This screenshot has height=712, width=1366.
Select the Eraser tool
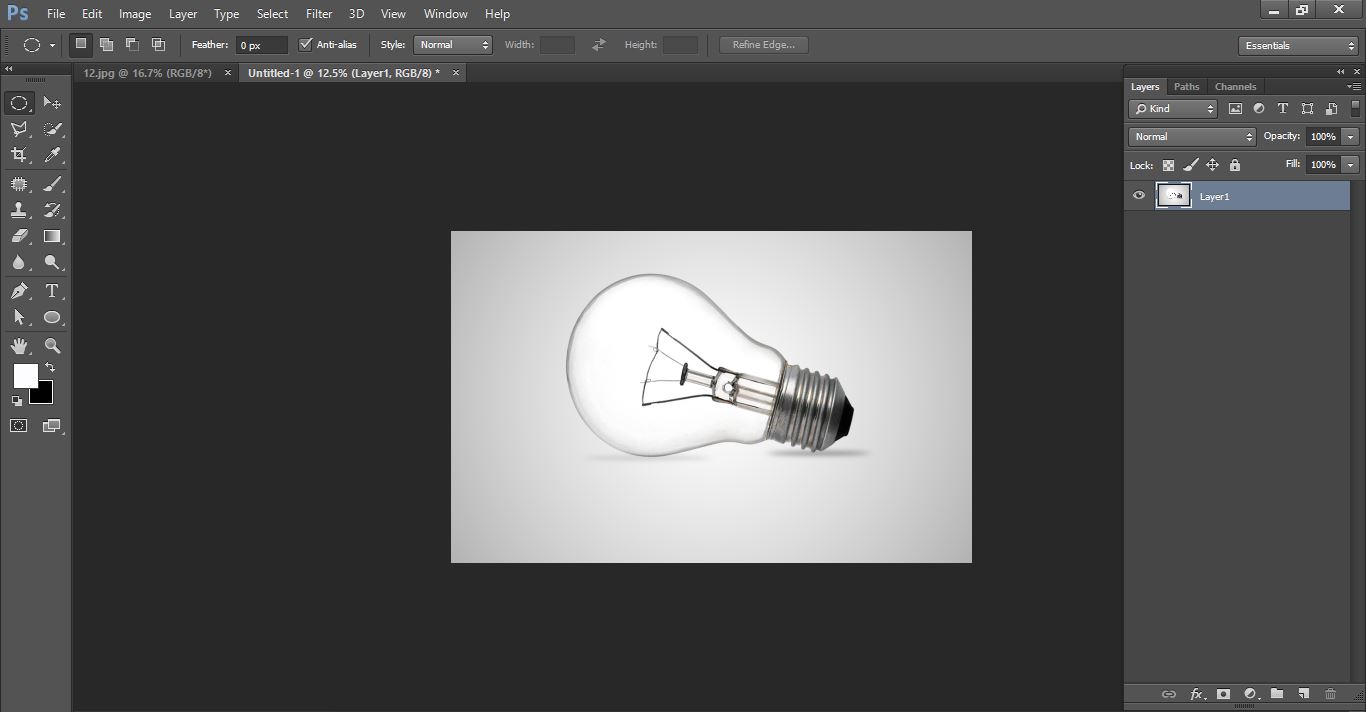[21, 236]
